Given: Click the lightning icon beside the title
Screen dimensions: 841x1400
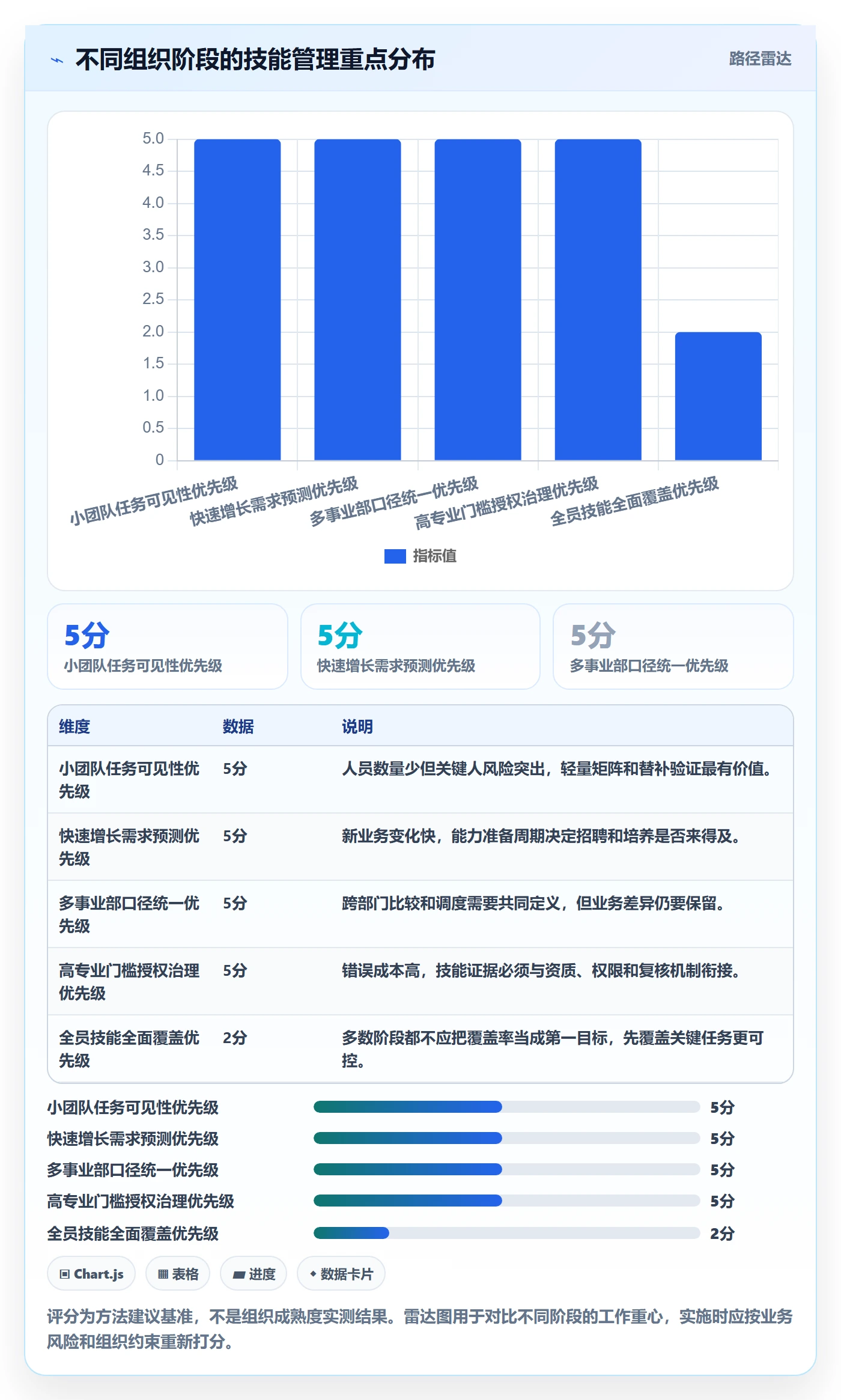Looking at the screenshot, I should (x=57, y=60).
